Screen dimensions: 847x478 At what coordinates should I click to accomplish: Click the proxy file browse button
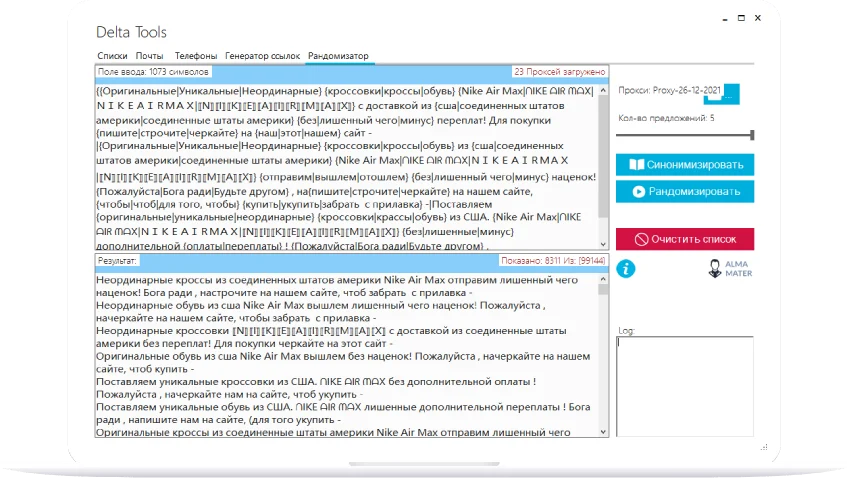731,93
